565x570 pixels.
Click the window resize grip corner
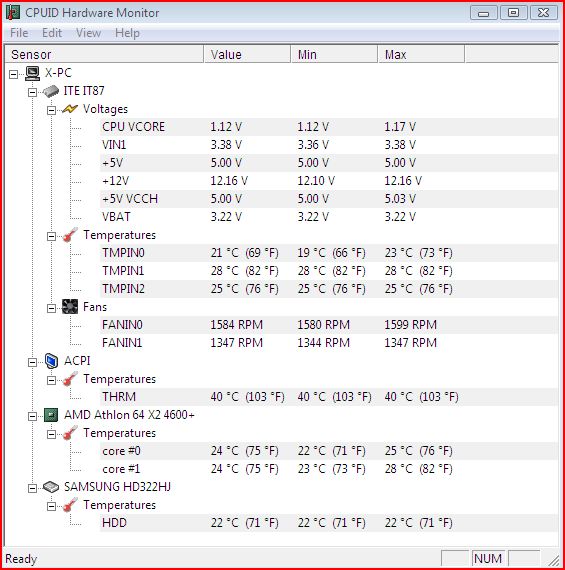click(x=554, y=561)
